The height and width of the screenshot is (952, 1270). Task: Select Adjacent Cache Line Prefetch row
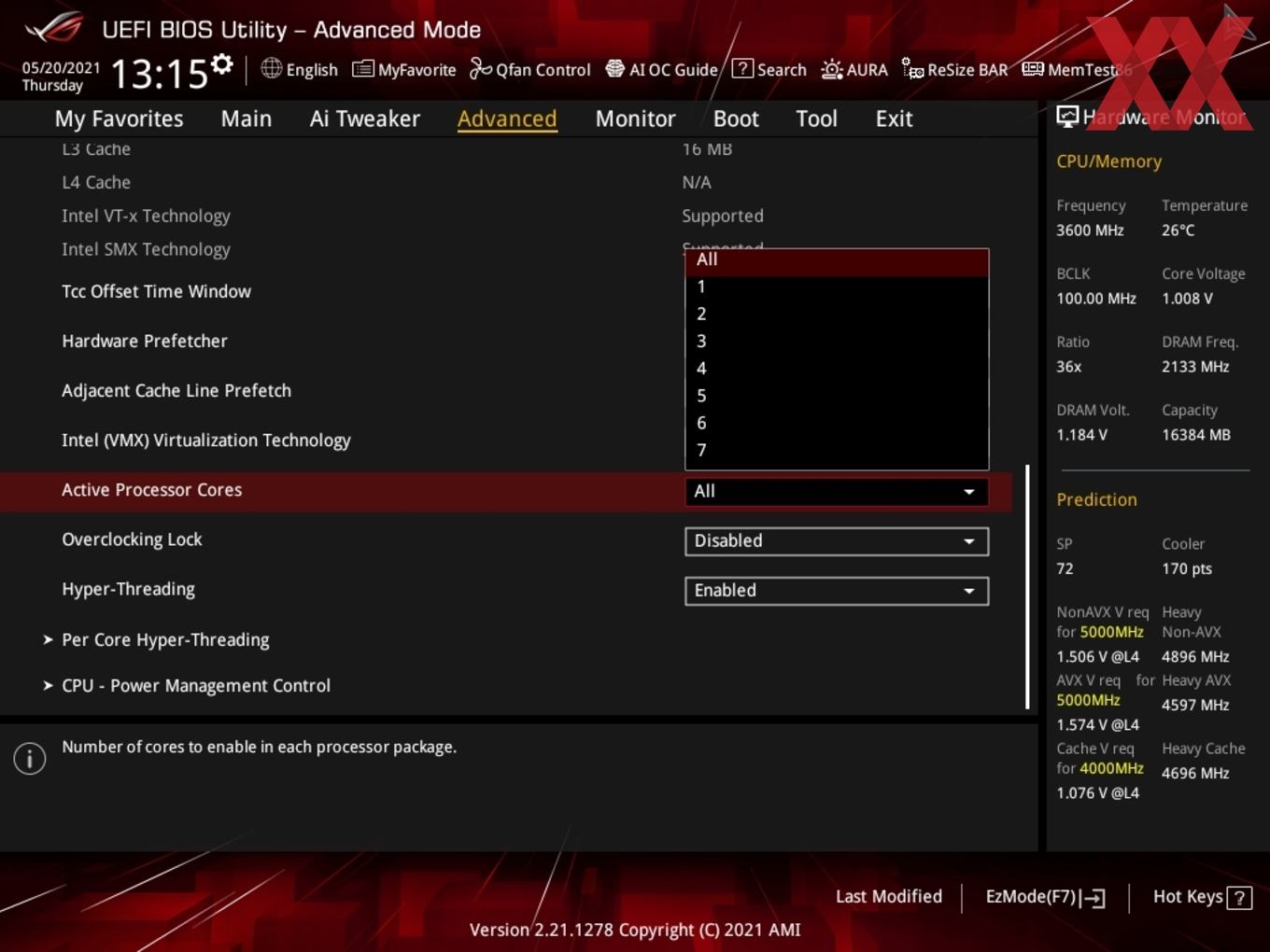[x=176, y=390]
